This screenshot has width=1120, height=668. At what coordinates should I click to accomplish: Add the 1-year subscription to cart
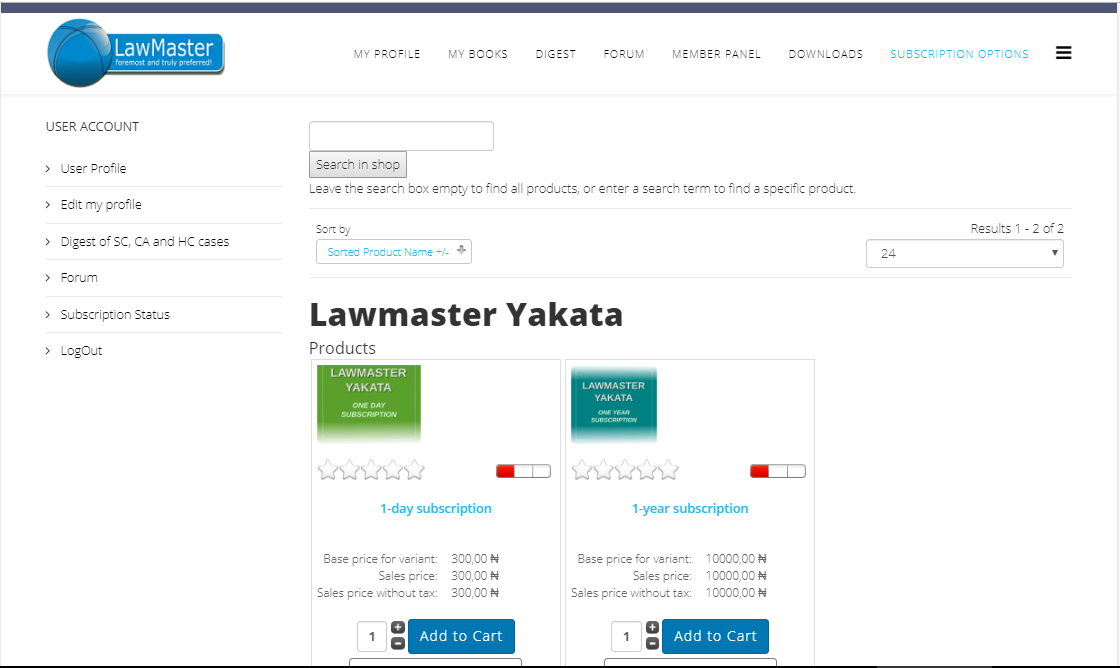[715, 636]
